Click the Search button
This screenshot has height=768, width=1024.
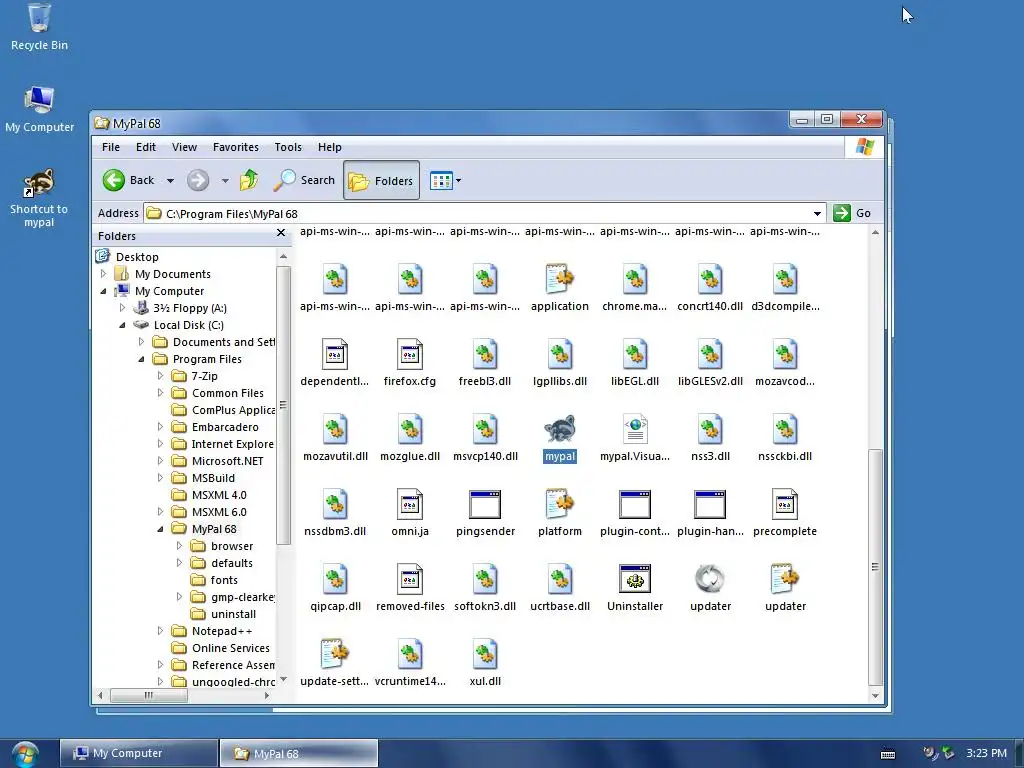(304, 180)
